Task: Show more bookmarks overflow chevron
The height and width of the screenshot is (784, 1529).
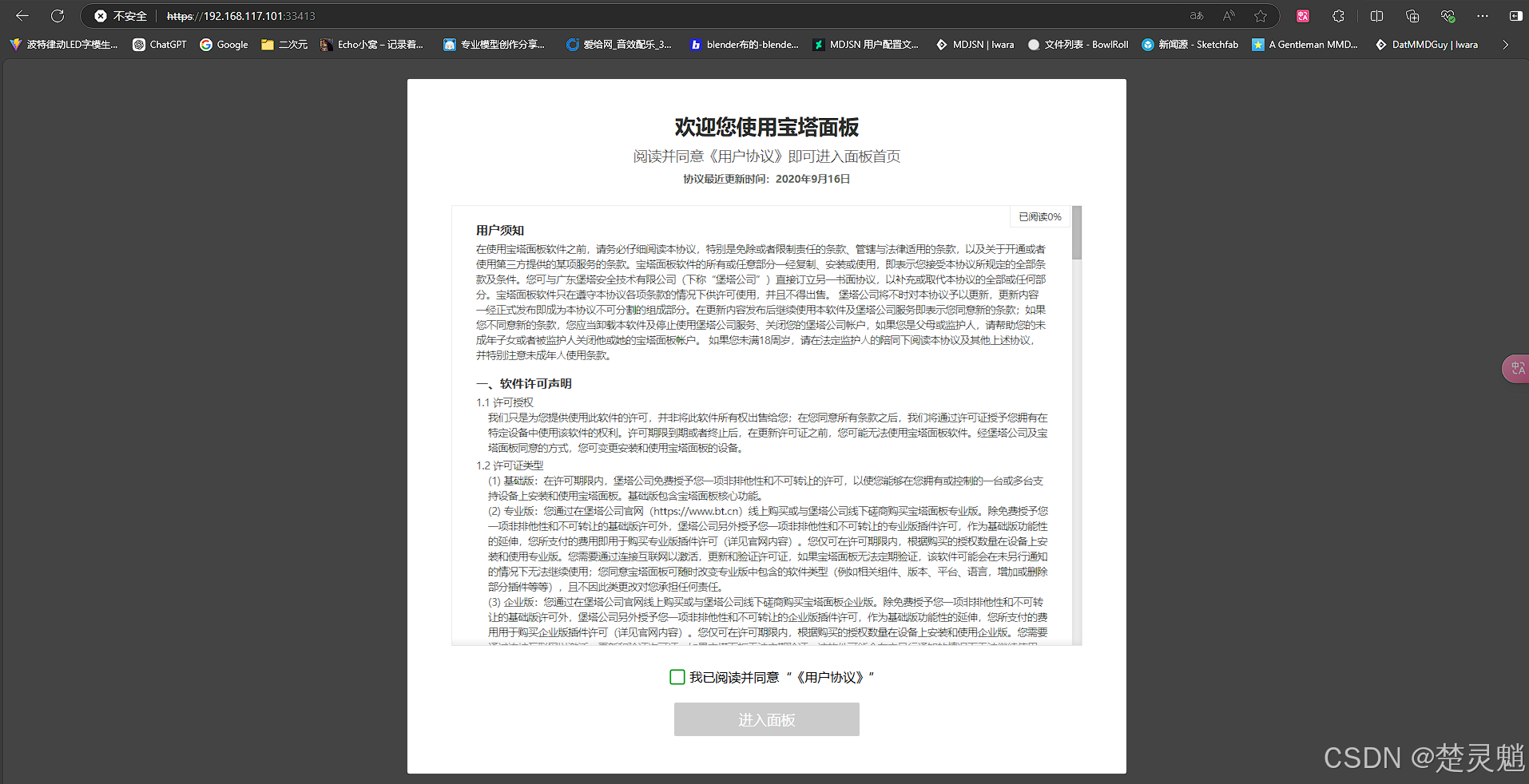Action: pos(1505,45)
